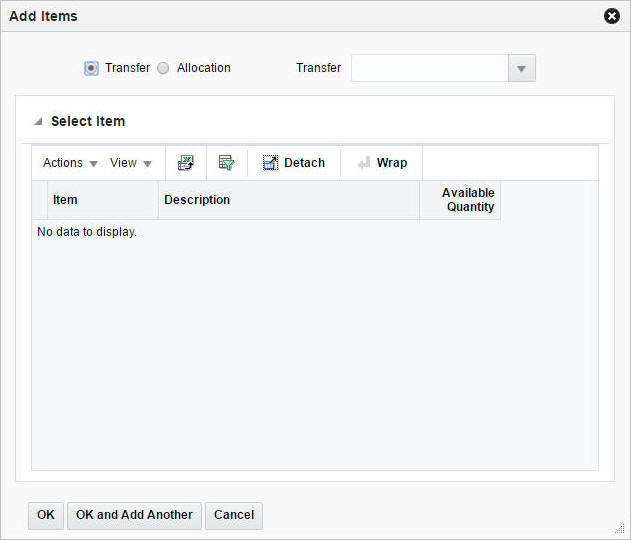Click the Query by Example filter icon
Viewport: 631px width, 540px height.
[227, 163]
